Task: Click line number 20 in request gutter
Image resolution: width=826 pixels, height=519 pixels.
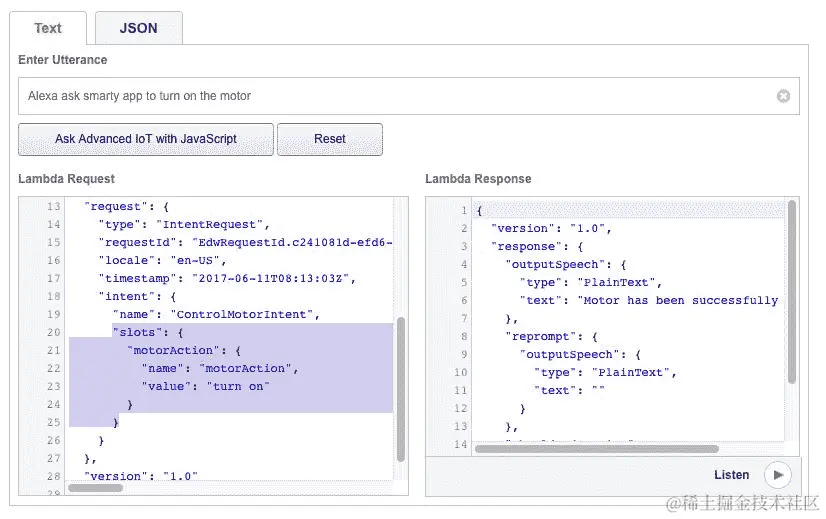Action: pyautogui.click(x=53, y=332)
